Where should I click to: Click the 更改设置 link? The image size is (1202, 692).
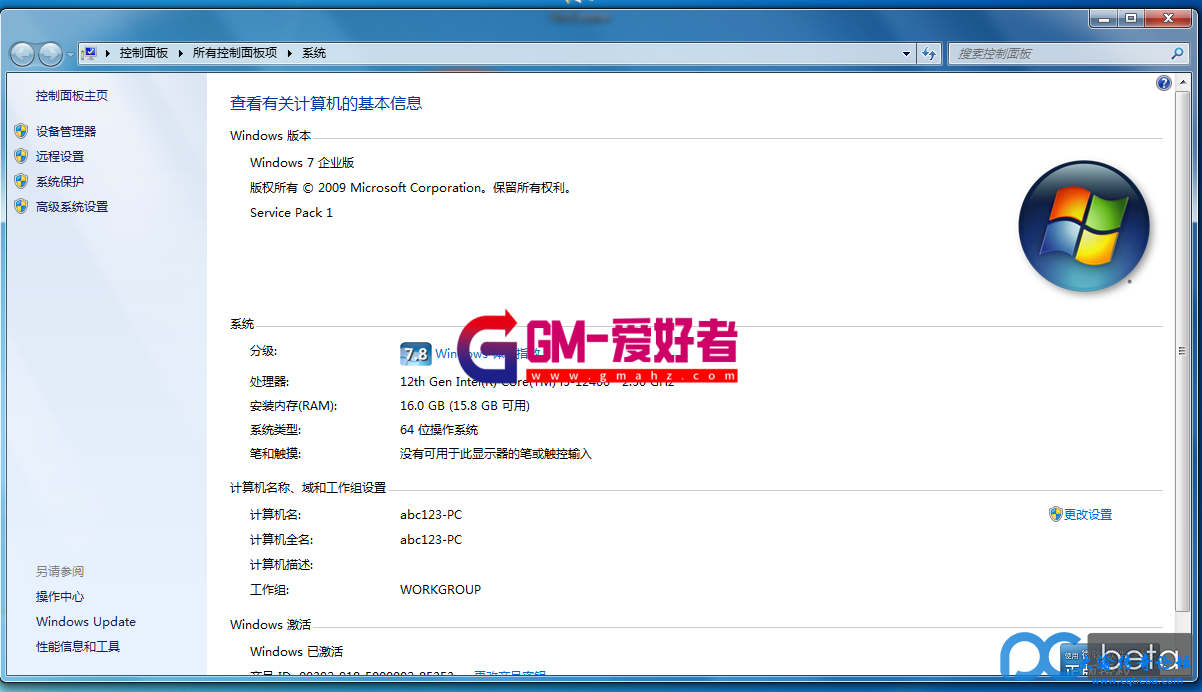1088,514
